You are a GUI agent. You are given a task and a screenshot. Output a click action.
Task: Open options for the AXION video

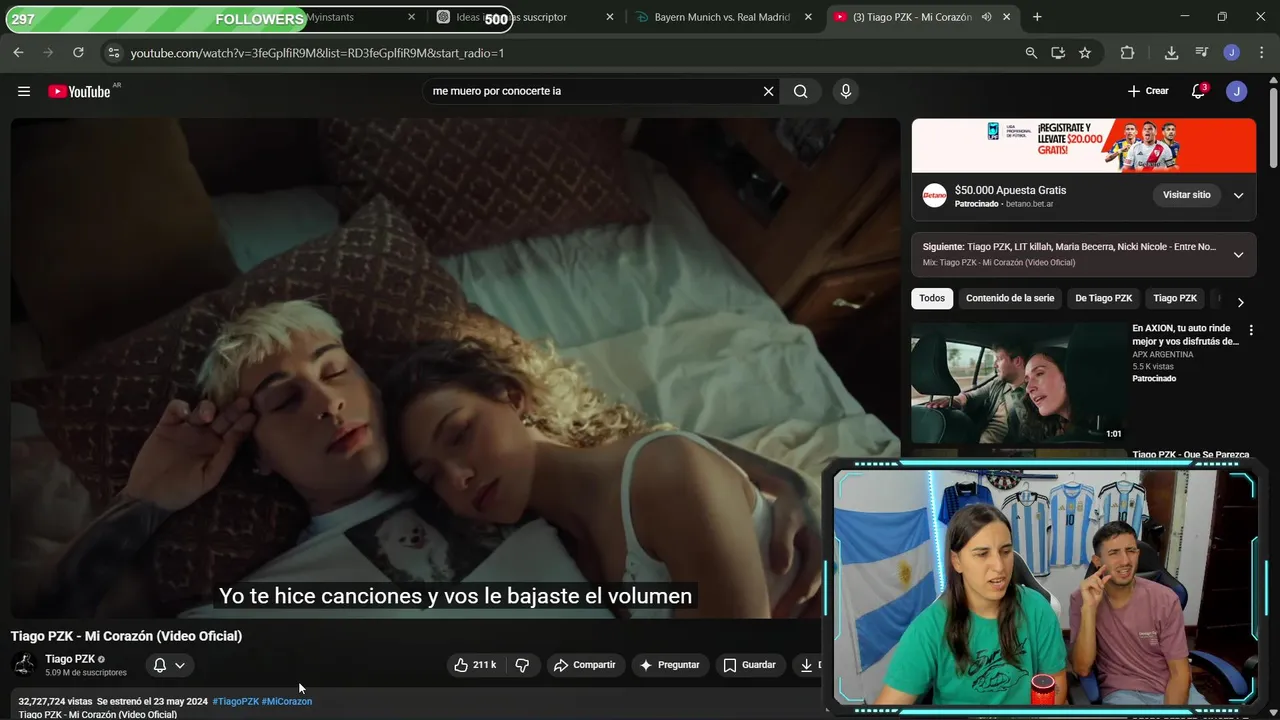(x=1250, y=330)
